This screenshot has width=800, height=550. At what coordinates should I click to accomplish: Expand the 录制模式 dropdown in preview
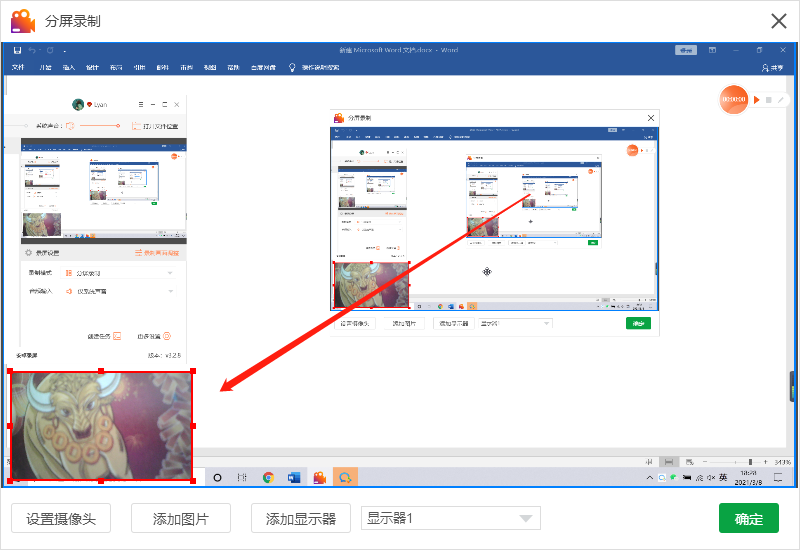(170, 273)
